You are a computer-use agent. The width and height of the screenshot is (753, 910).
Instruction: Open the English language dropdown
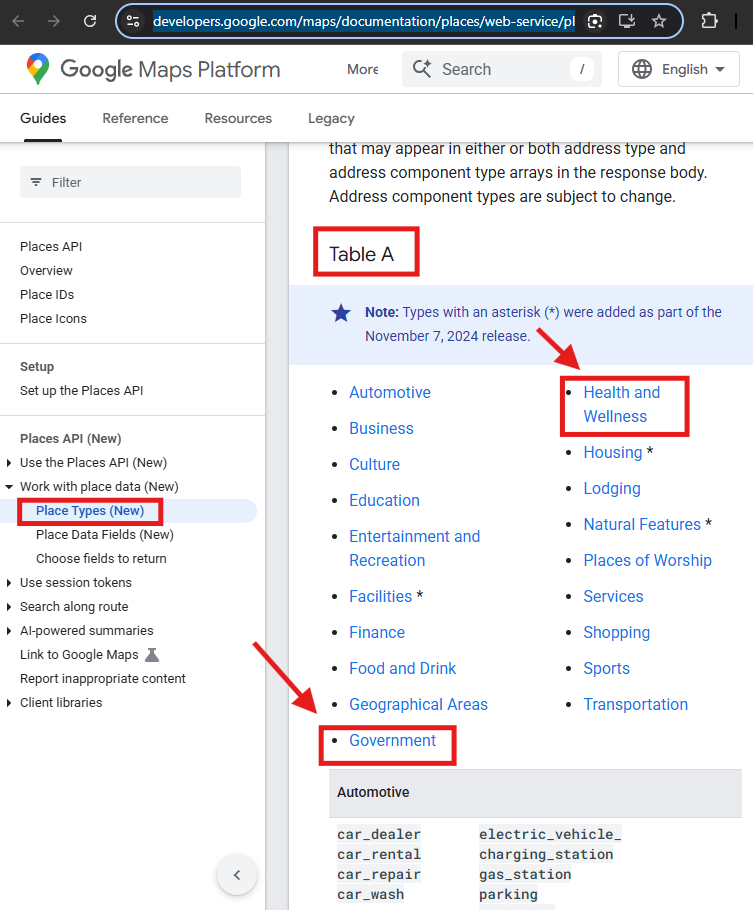[x=679, y=69]
